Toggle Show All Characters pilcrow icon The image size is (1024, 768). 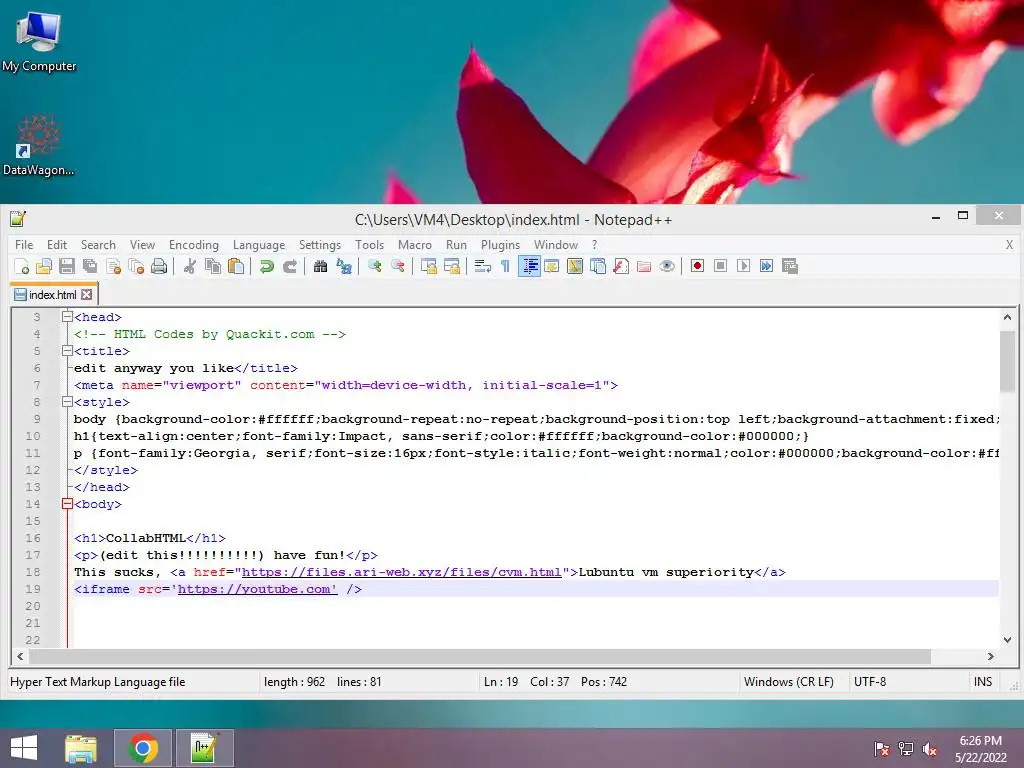coord(505,266)
